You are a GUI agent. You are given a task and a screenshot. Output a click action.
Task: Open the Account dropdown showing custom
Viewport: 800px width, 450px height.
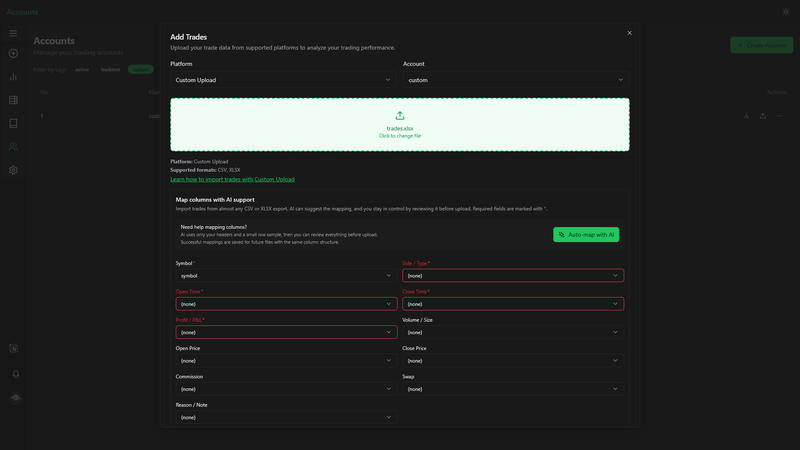[x=516, y=80]
